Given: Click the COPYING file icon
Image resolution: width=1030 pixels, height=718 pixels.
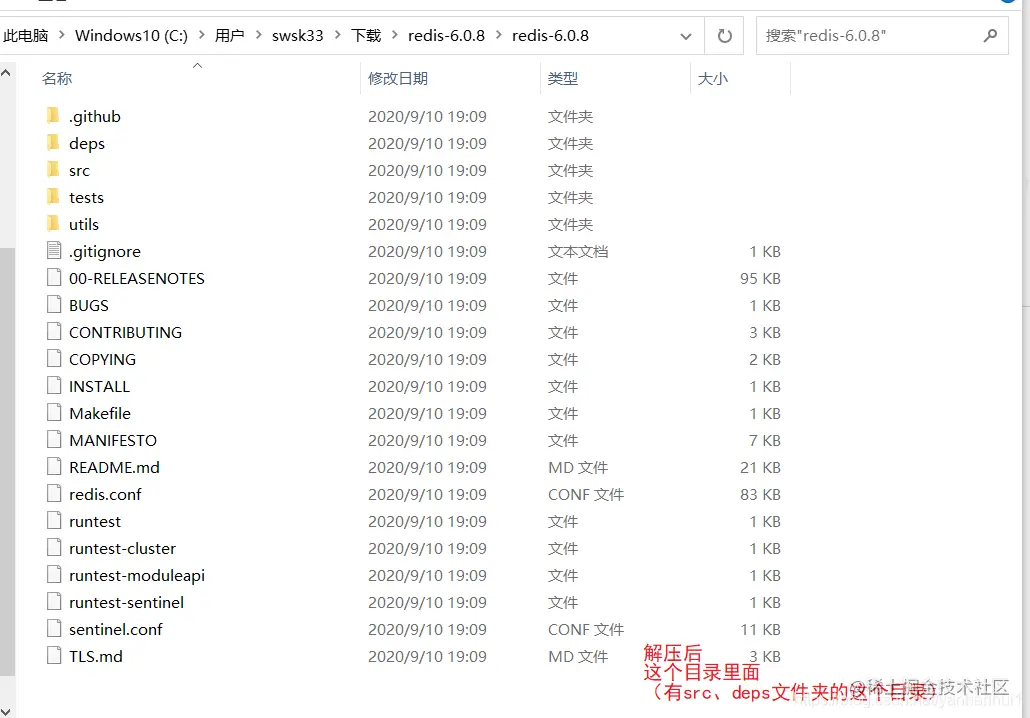Looking at the screenshot, I should [54, 358].
